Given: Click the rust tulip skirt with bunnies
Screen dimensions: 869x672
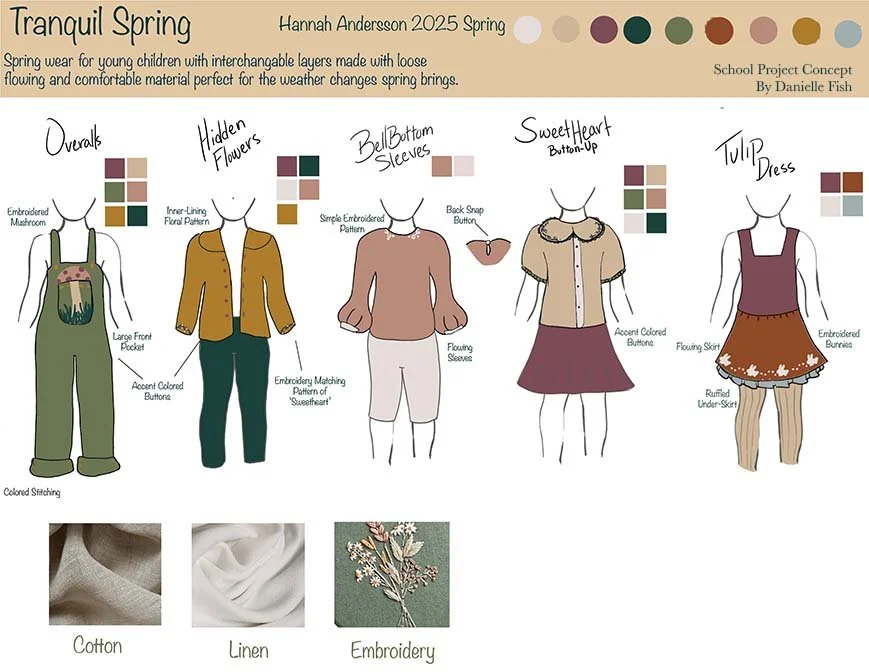Looking at the screenshot, I should (x=771, y=346).
